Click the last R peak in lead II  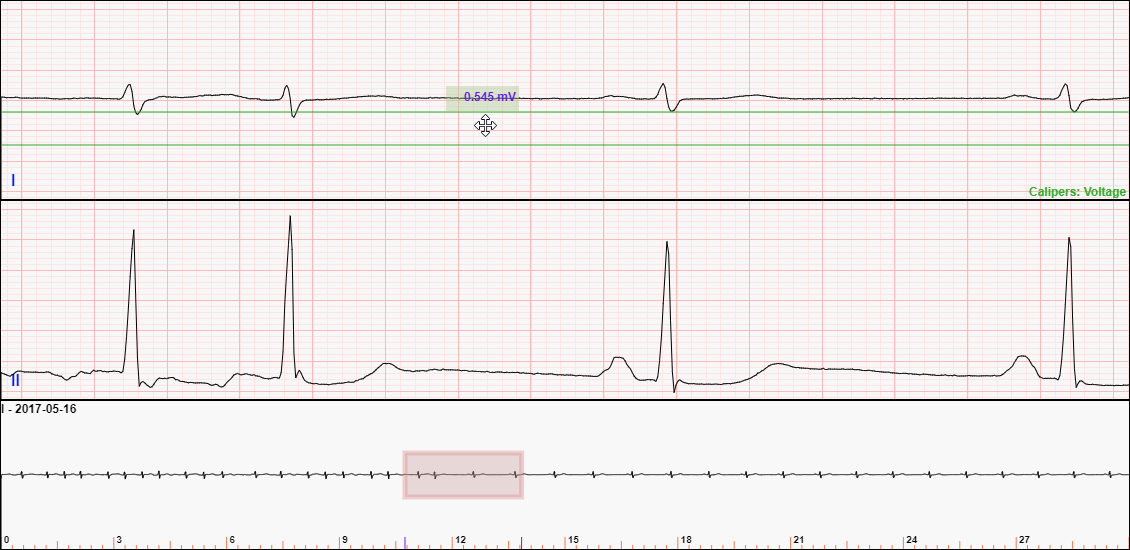pos(1069,240)
